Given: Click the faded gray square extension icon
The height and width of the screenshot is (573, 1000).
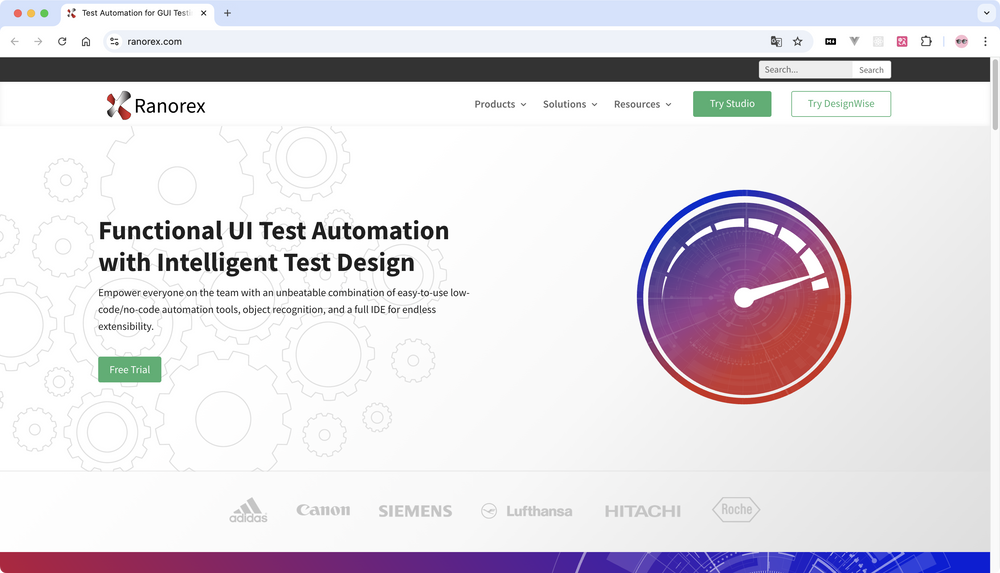Looking at the screenshot, I should (878, 41).
